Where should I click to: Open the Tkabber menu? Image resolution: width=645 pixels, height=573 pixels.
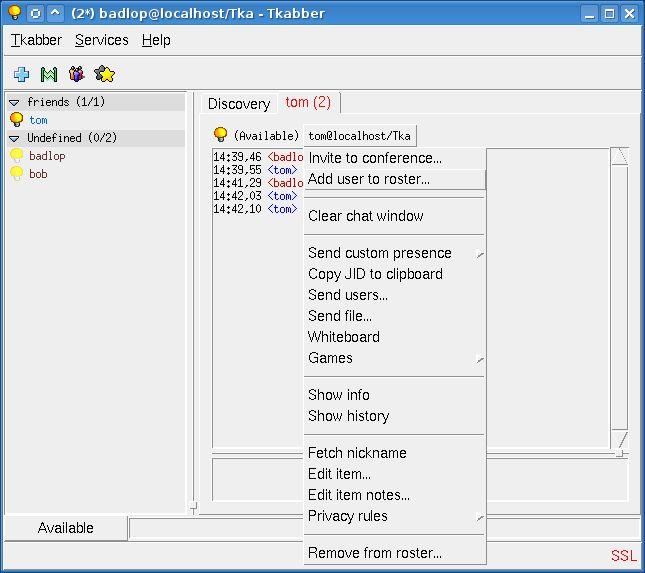click(x=36, y=40)
